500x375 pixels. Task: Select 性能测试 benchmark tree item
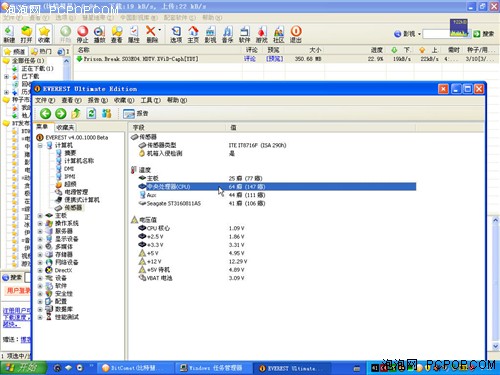click(67, 317)
